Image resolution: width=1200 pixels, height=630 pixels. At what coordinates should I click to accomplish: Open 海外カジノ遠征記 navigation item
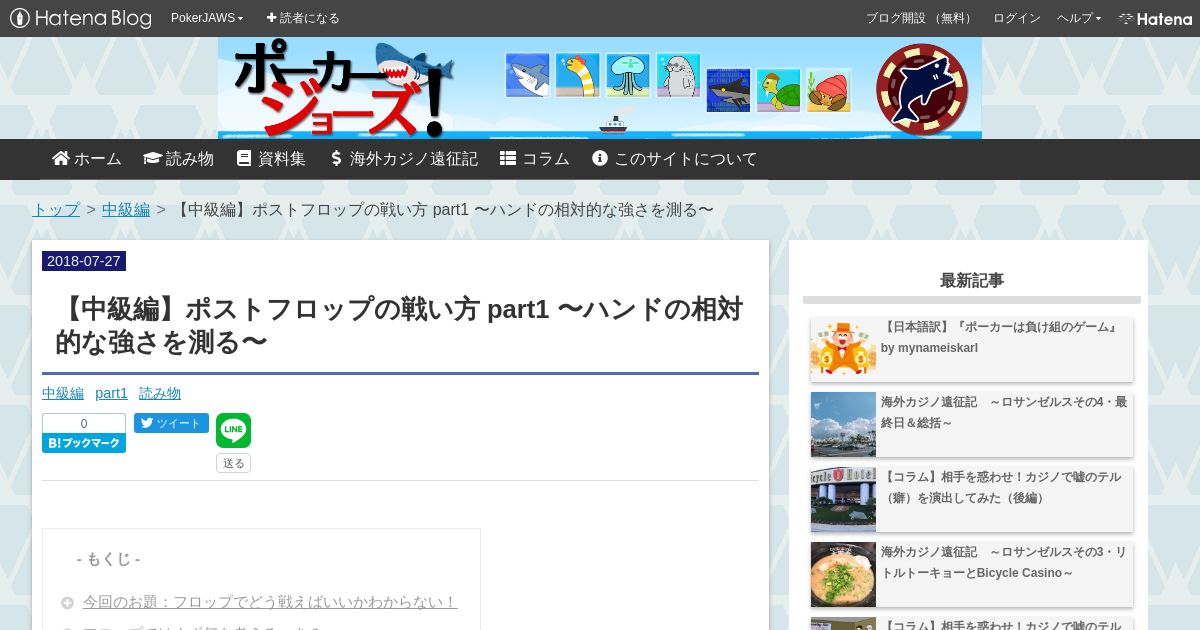[403, 159]
